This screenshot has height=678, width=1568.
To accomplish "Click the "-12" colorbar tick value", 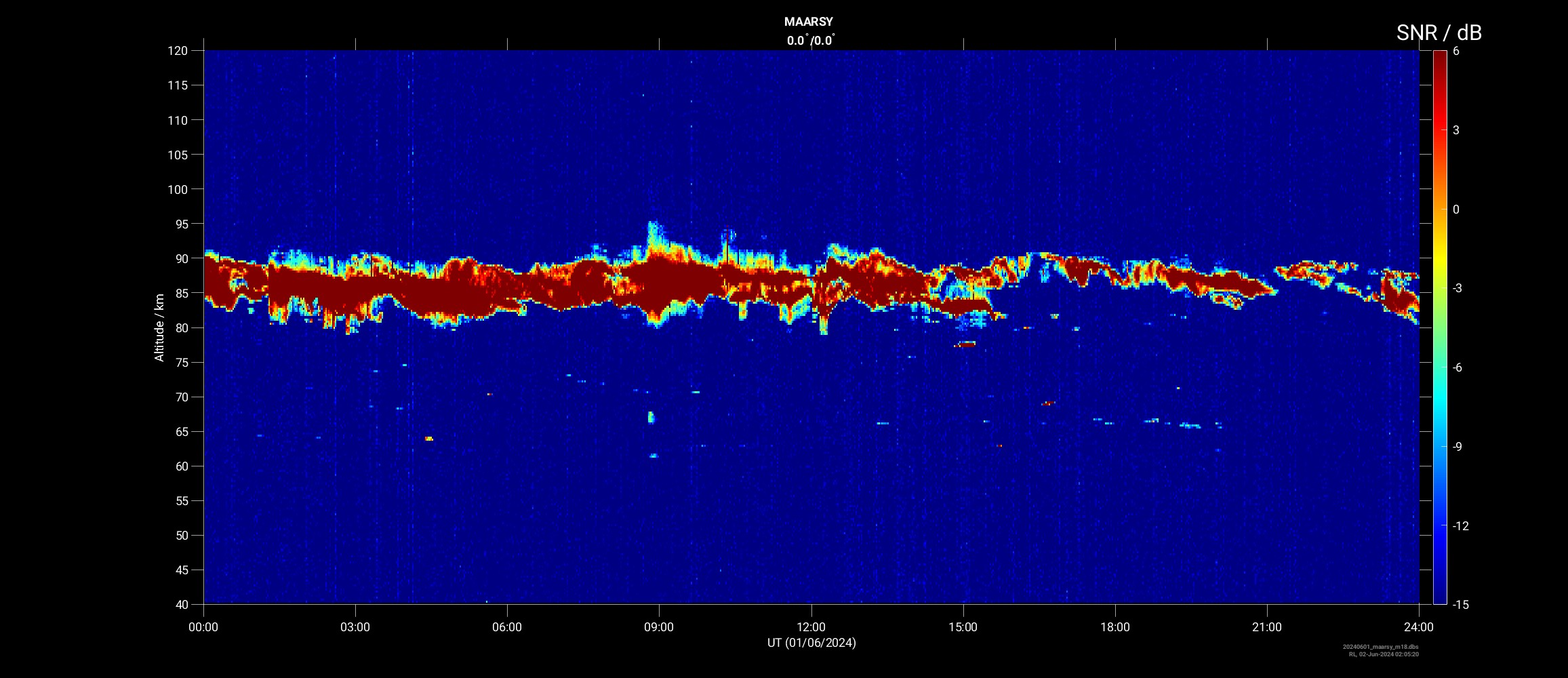I will (1460, 525).
